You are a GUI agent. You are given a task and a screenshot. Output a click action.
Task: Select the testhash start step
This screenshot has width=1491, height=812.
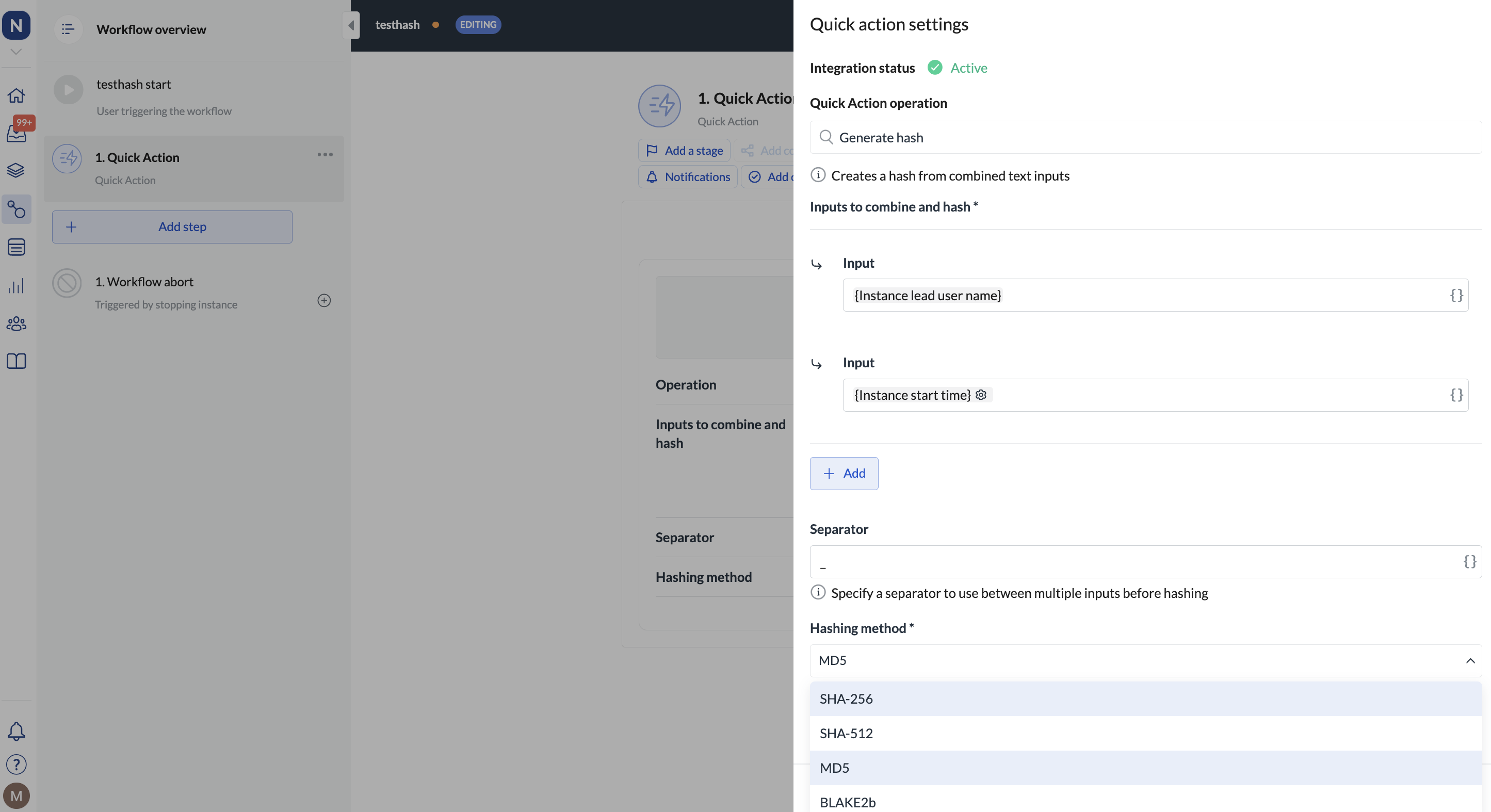(x=194, y=97)
